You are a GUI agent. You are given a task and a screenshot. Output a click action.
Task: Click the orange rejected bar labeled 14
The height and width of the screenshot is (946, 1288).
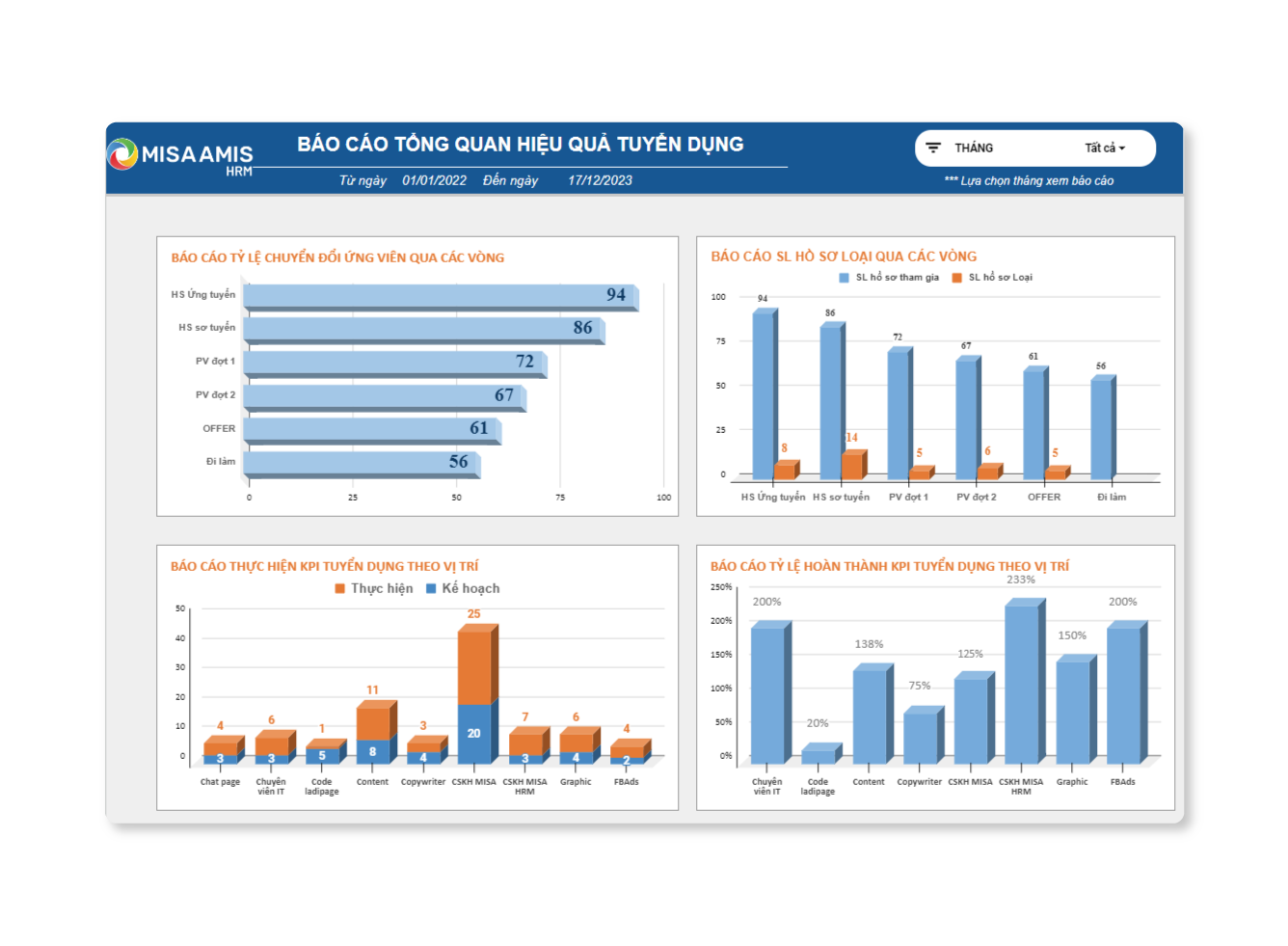[852, 465]
